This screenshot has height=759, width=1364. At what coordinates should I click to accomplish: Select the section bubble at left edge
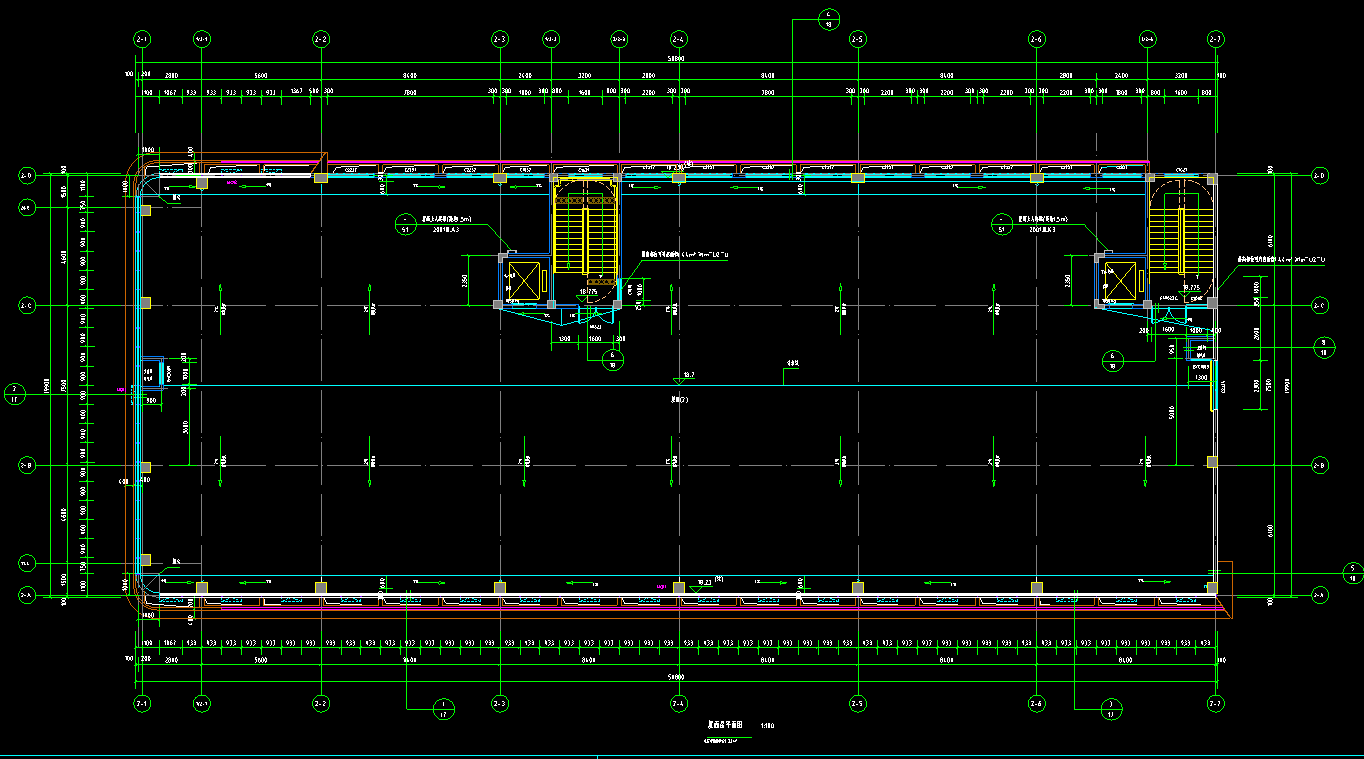15,393
